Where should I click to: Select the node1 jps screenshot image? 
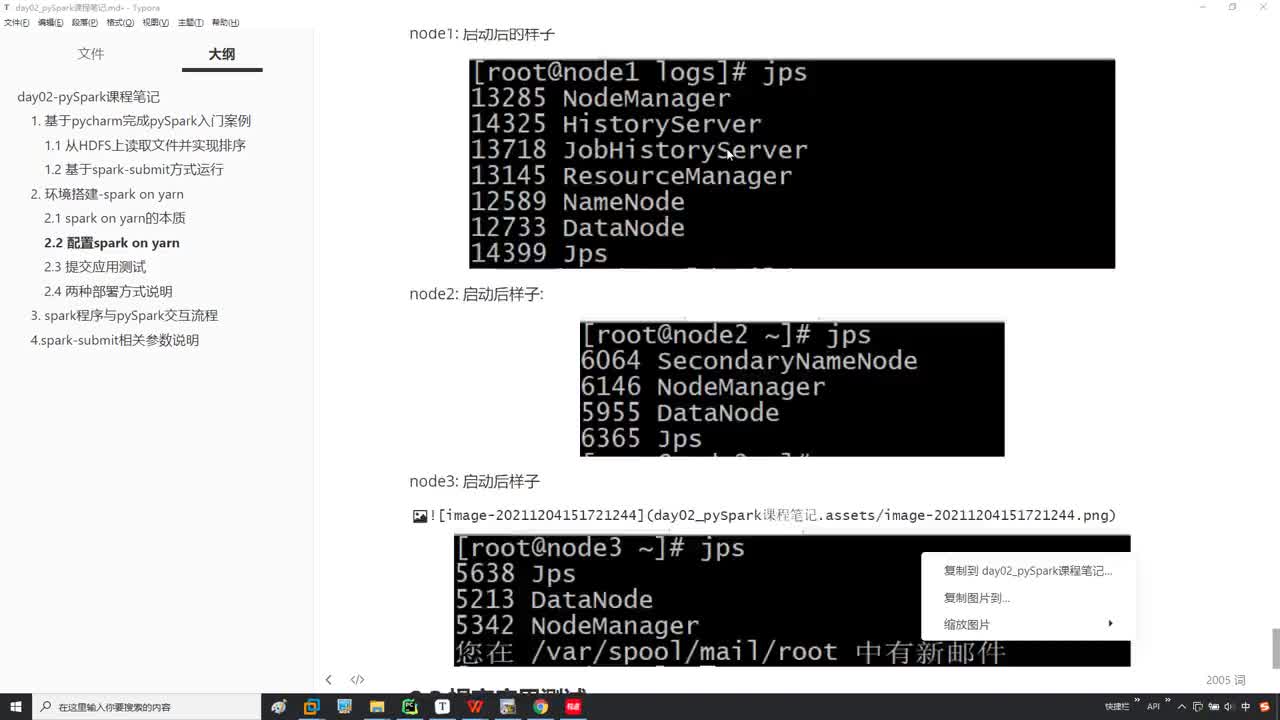(792, 163)
